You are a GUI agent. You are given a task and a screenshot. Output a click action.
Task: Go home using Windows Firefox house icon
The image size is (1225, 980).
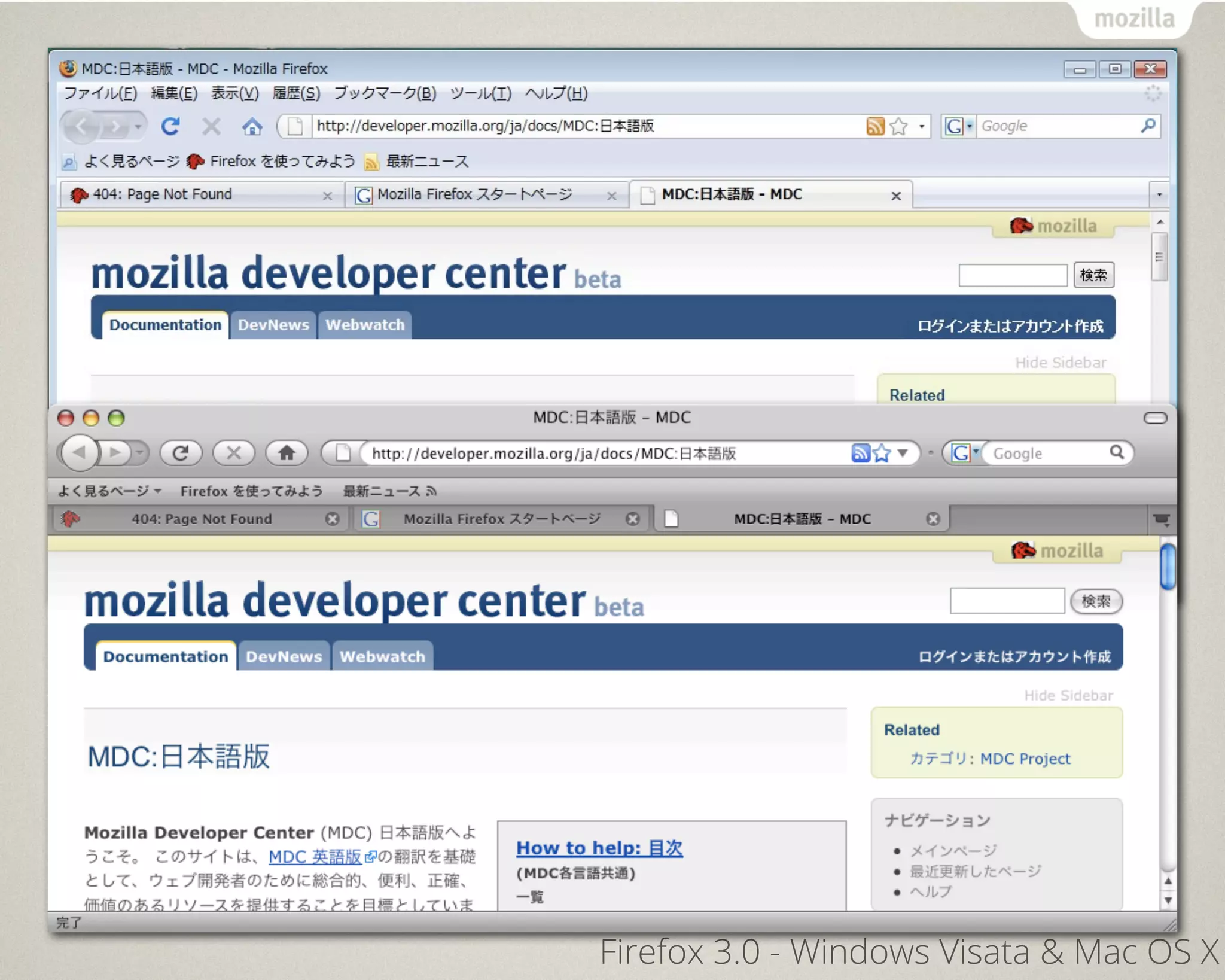[252, 126]
